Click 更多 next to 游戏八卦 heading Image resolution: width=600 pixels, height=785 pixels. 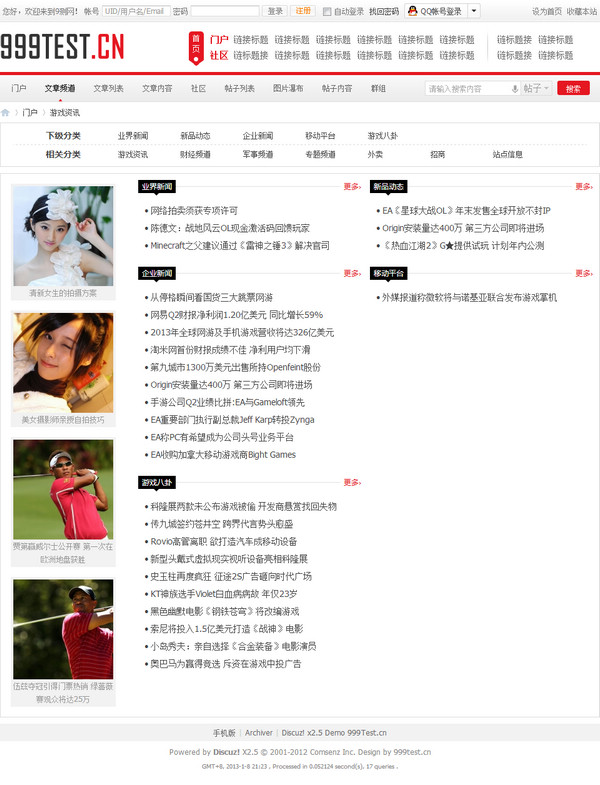(352, 483)
